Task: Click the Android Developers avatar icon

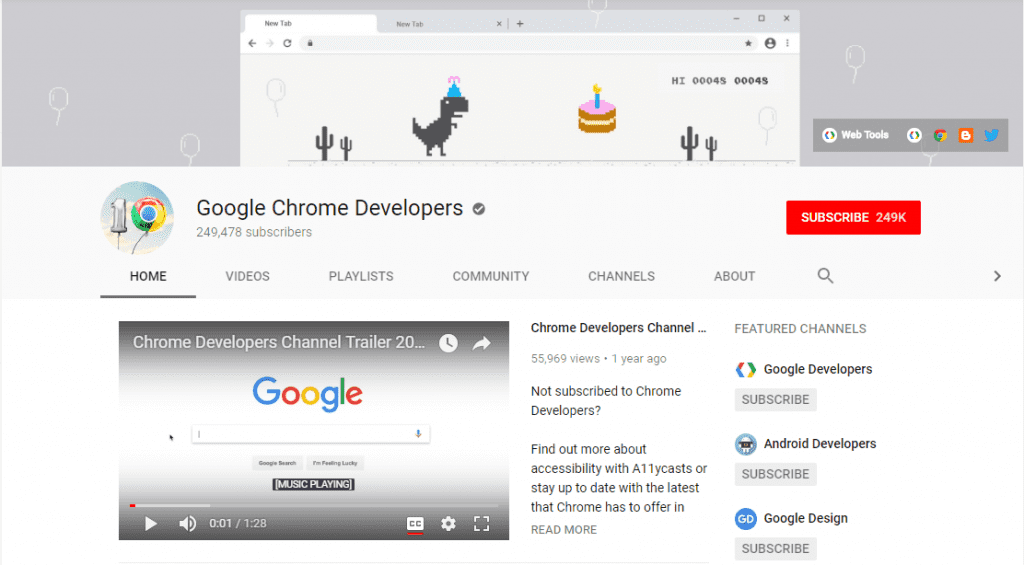Action: click(746, 444)
